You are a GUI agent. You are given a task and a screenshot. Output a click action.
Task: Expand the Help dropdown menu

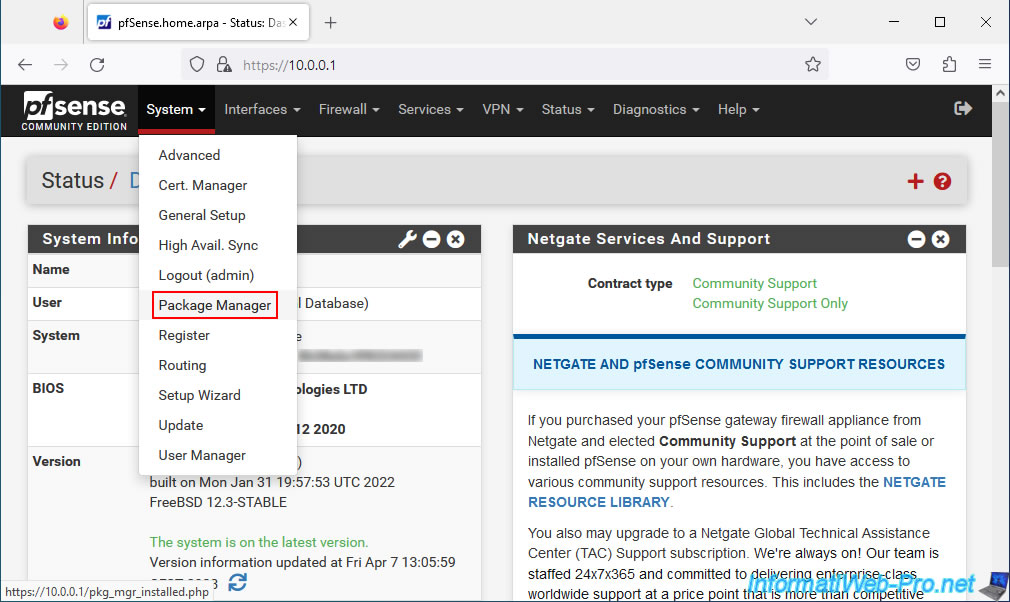point(738,109)
